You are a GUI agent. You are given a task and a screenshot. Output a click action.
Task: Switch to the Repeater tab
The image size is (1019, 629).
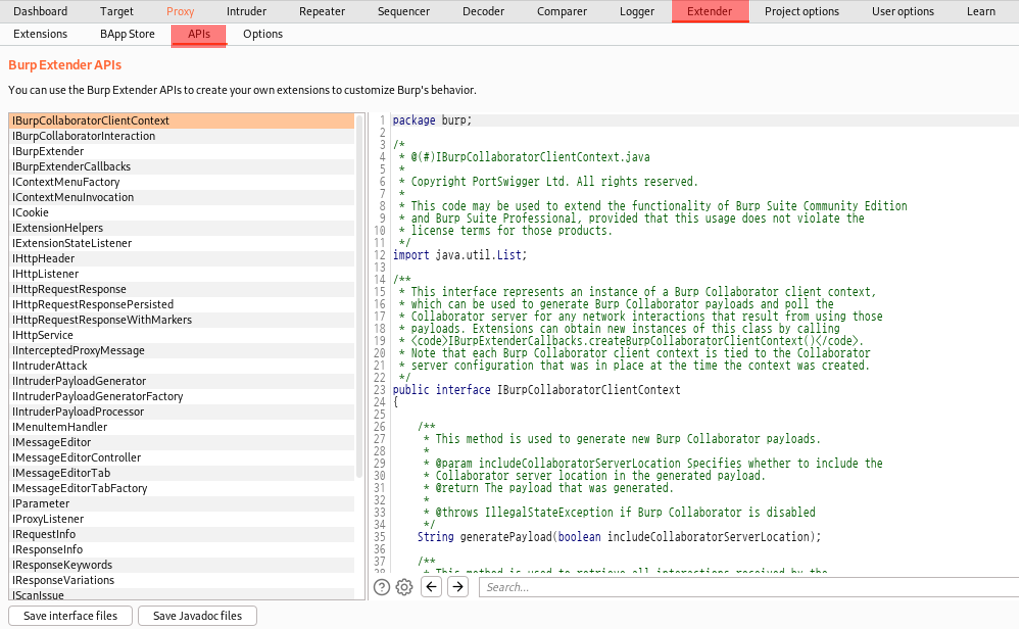[x=322, y=11]
